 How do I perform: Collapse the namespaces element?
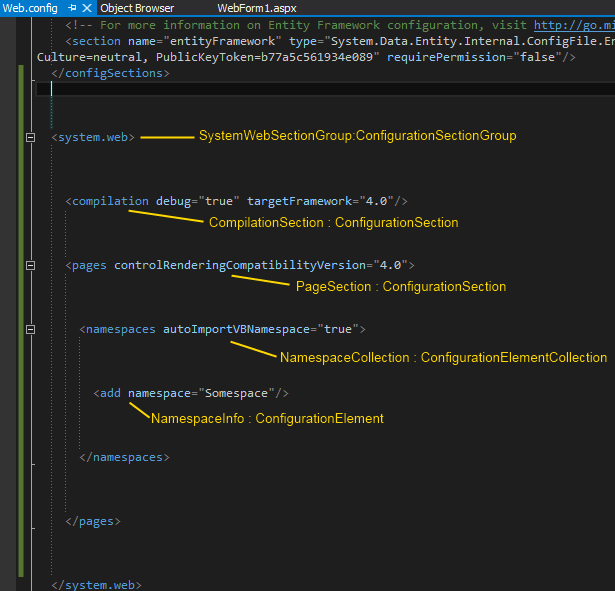[31, 329]
